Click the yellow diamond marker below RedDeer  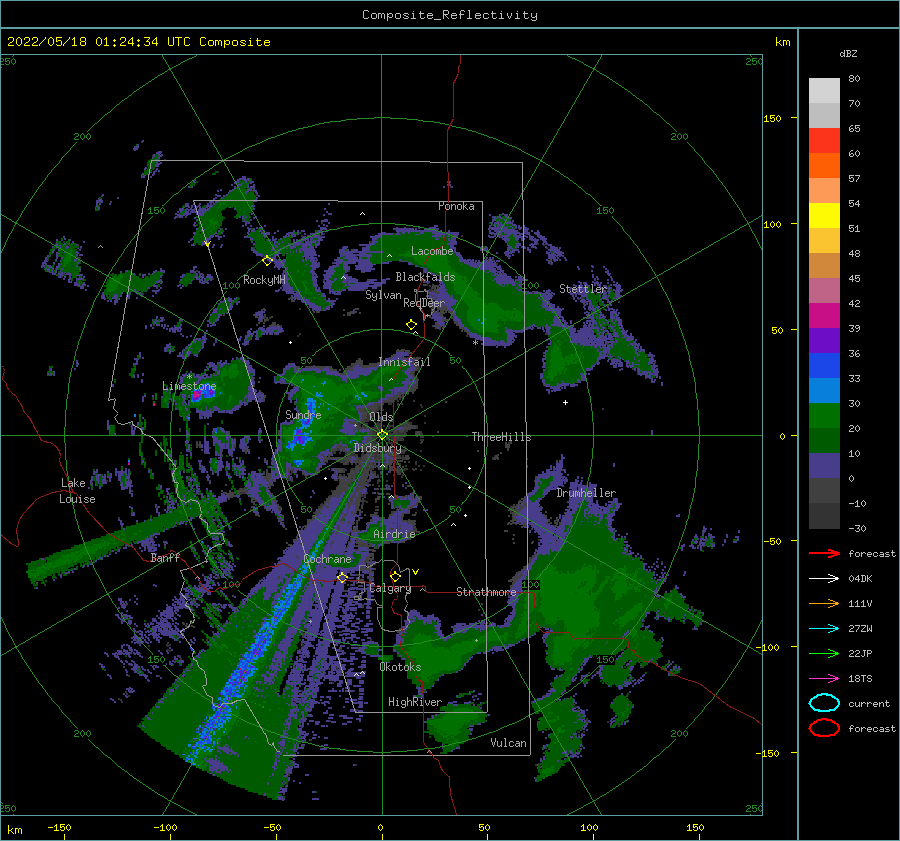411,325
